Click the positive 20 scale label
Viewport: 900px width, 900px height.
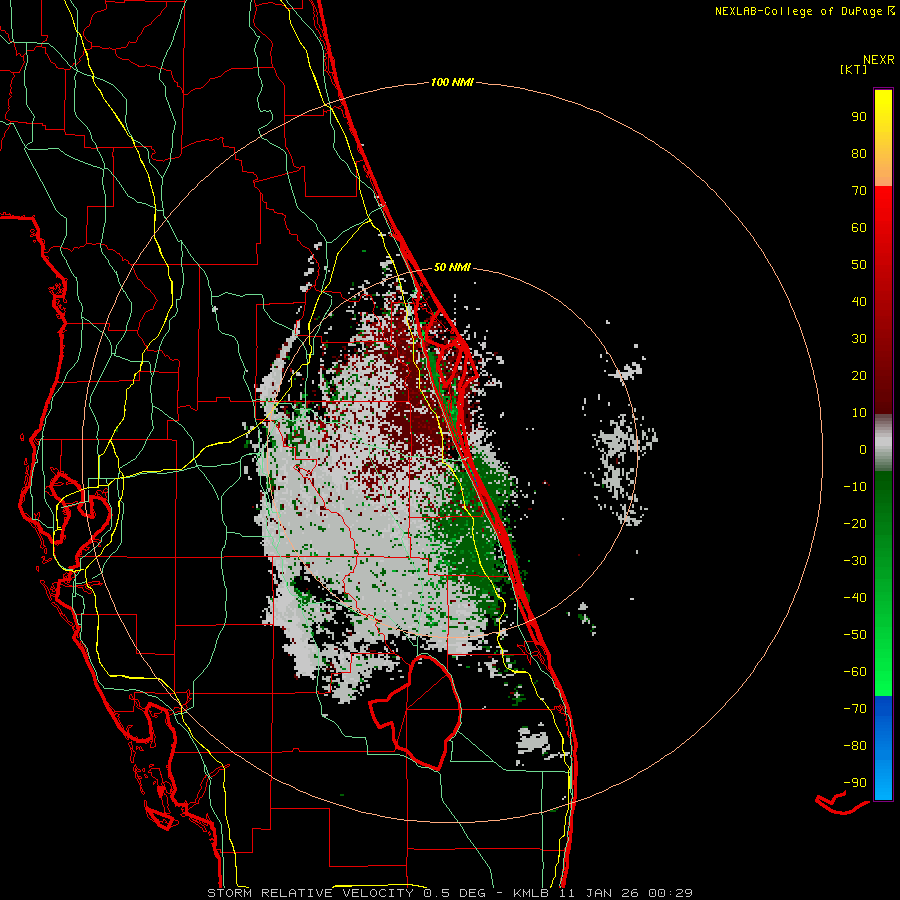[x=859, y=376]
